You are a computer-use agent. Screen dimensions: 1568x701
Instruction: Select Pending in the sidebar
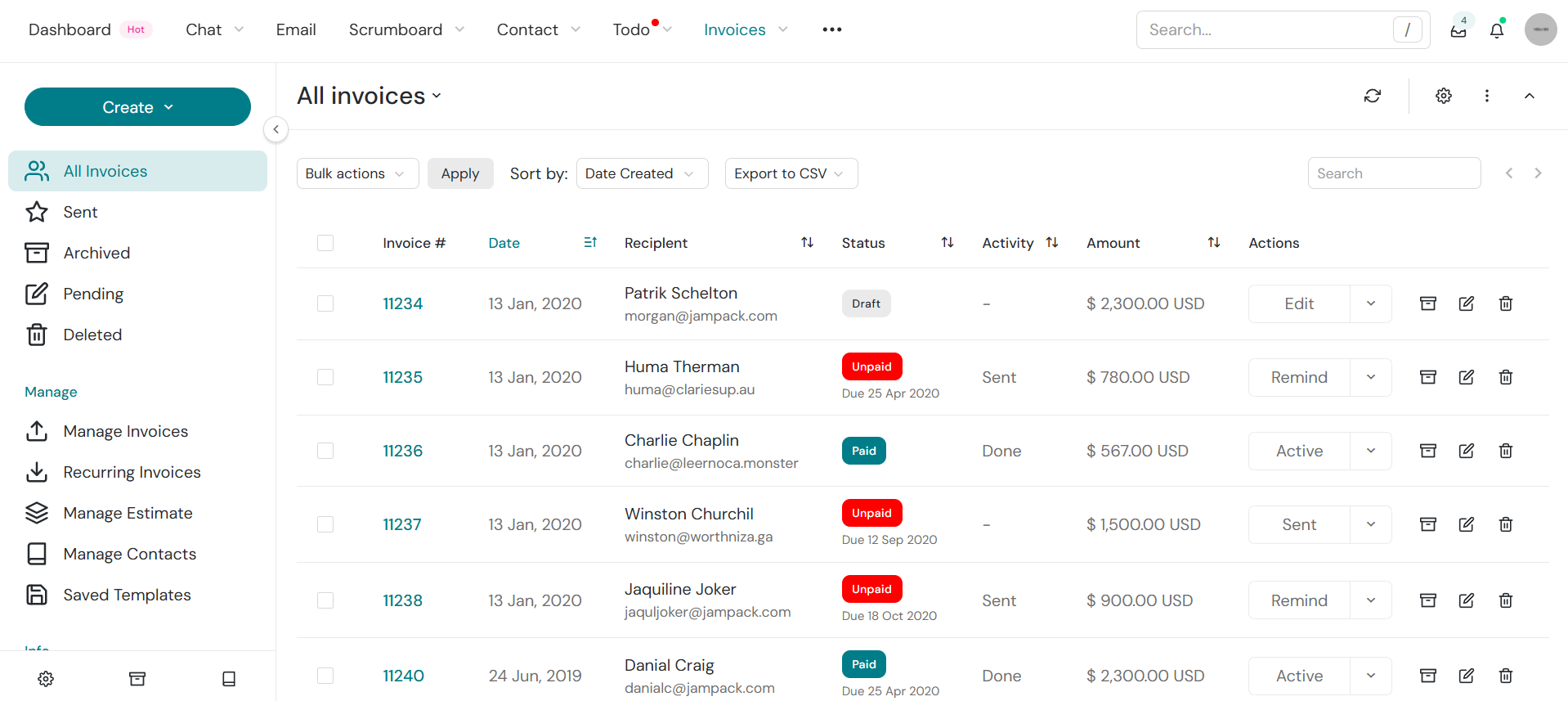click(137, 294)
